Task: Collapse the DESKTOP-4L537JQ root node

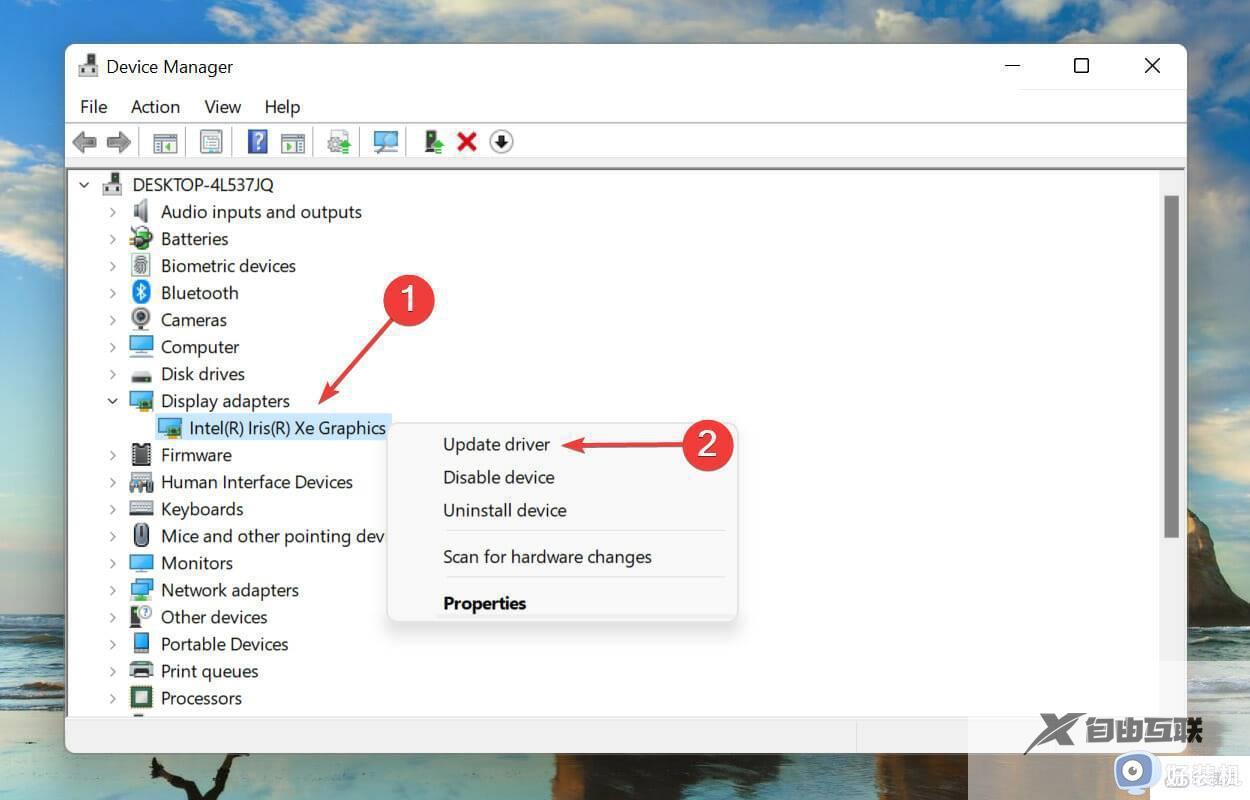Action: (84, 185)
